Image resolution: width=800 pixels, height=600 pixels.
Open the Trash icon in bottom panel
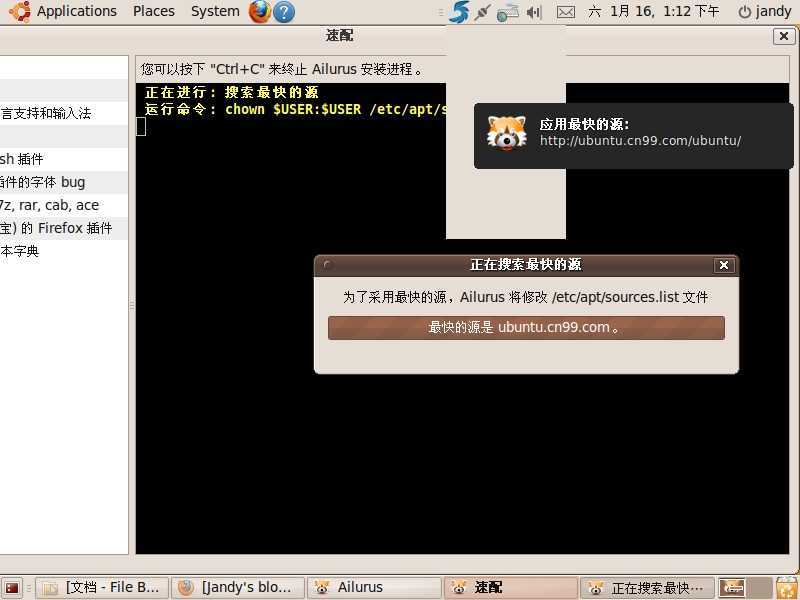[787, 588]
